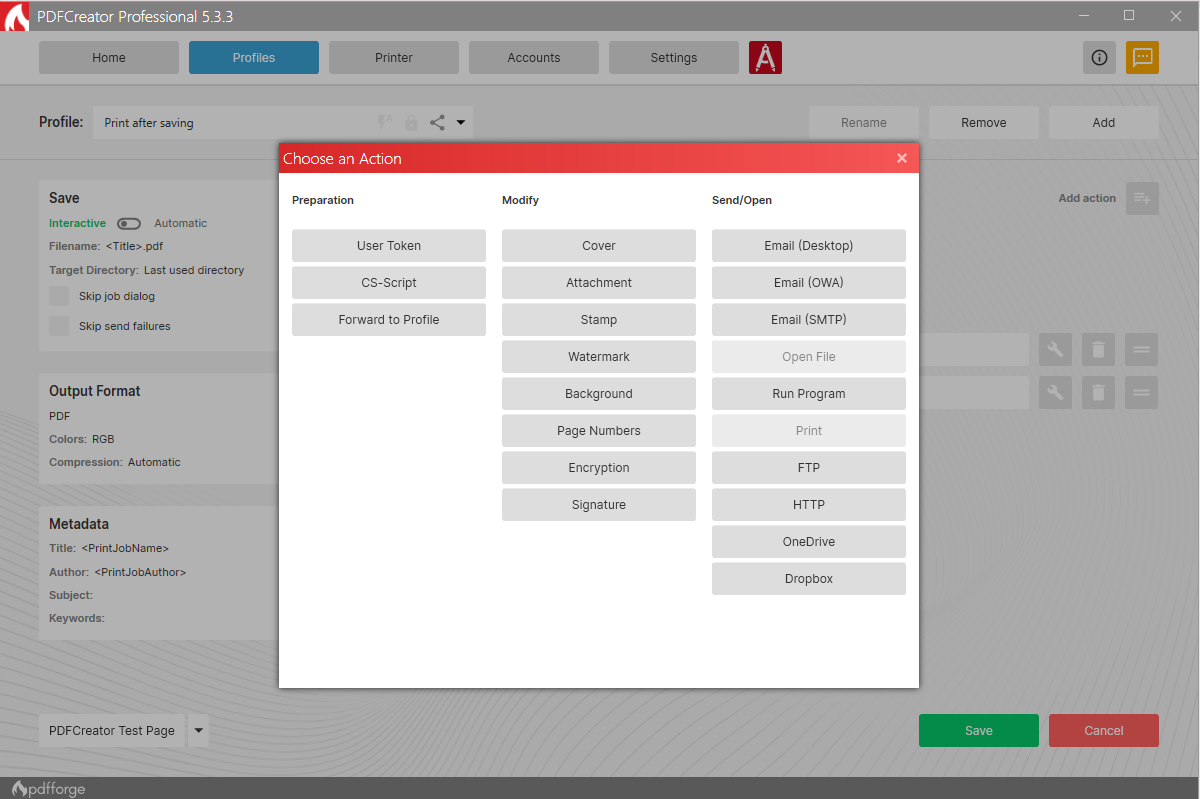The height and width of the screenshot is (799, 1200).
Task: Delete an action using the trash icon
Action: point(1098,349)
